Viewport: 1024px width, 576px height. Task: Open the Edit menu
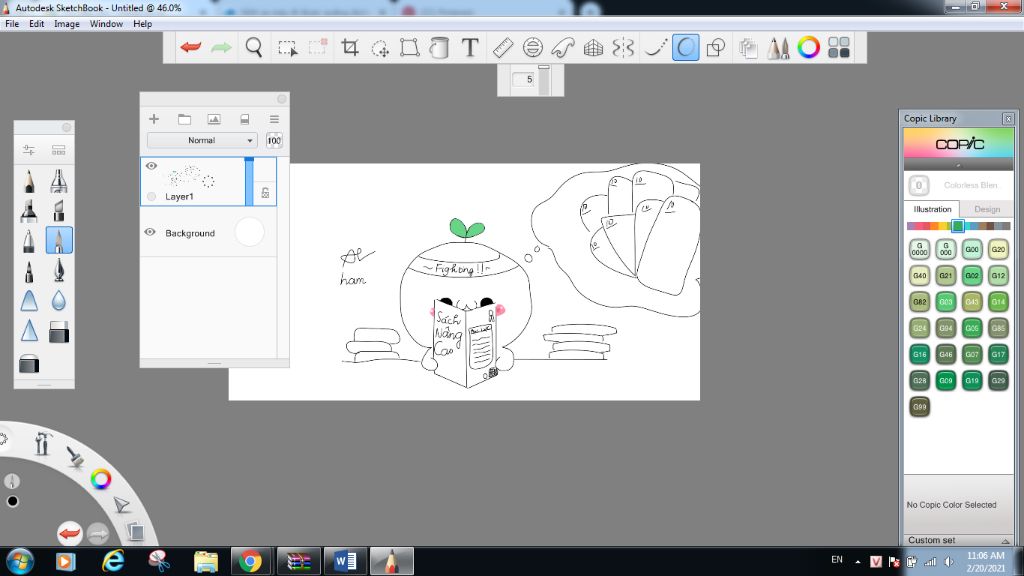(37, 24)
